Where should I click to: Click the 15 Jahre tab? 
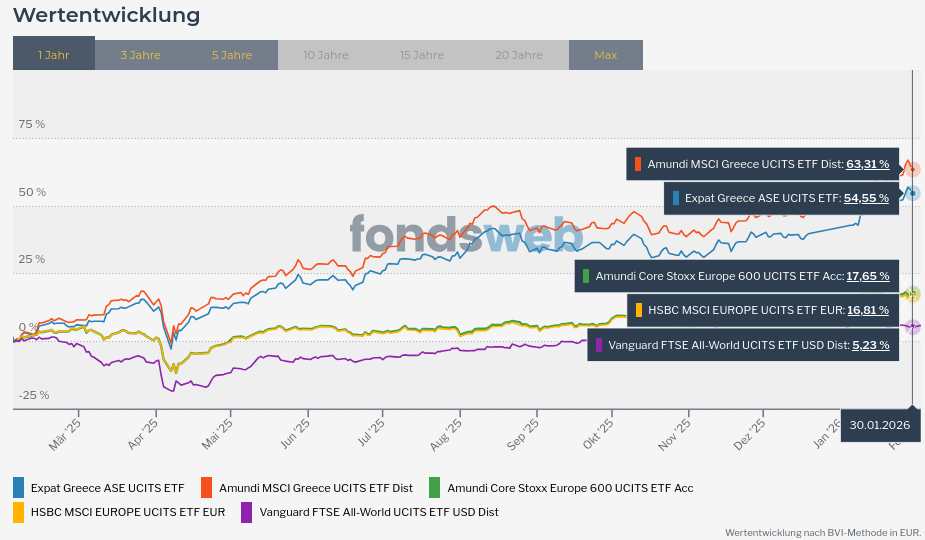click(422, 55)
